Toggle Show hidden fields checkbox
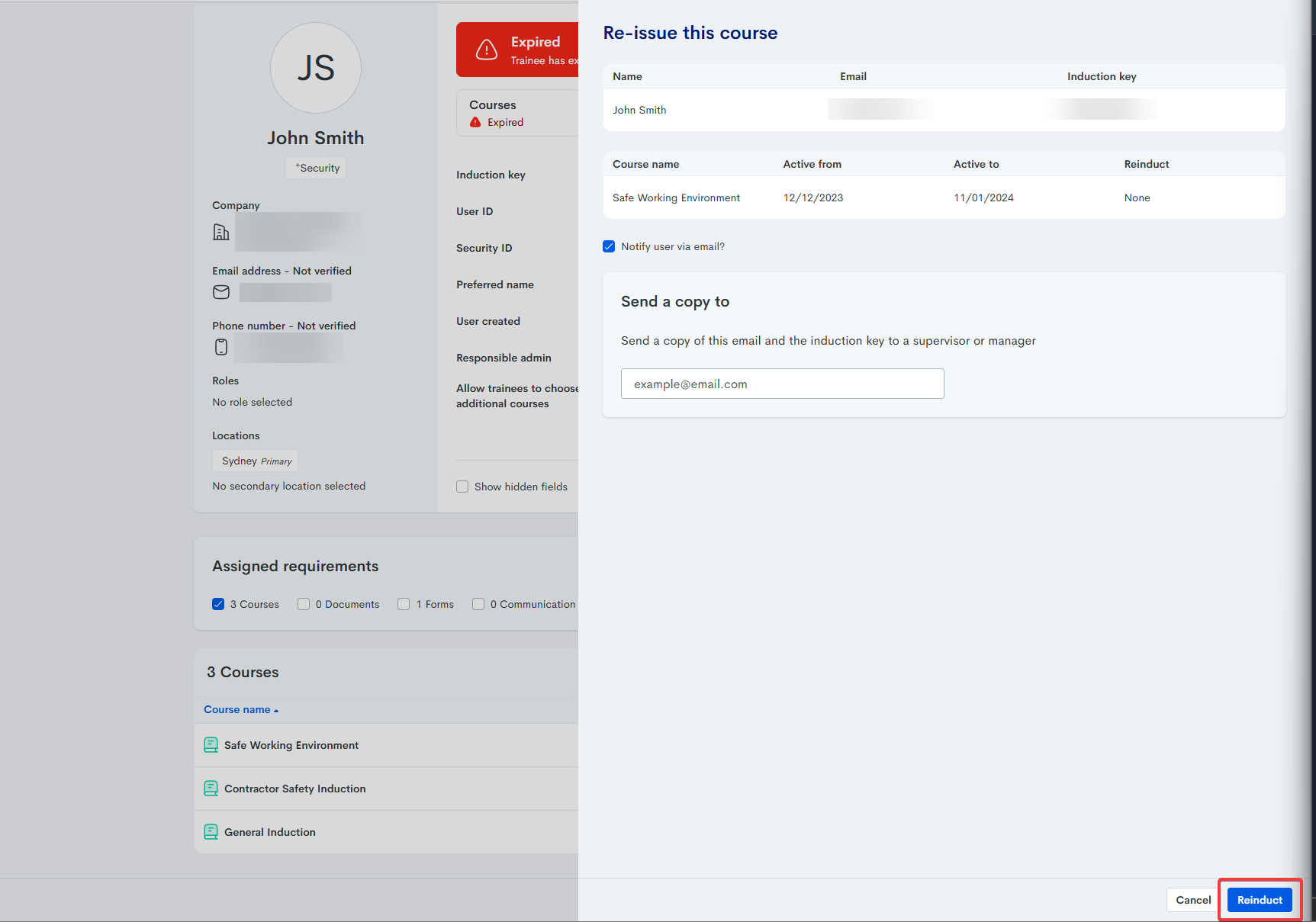The height and width of the screenshot is (922, 1316). [462, 487]
